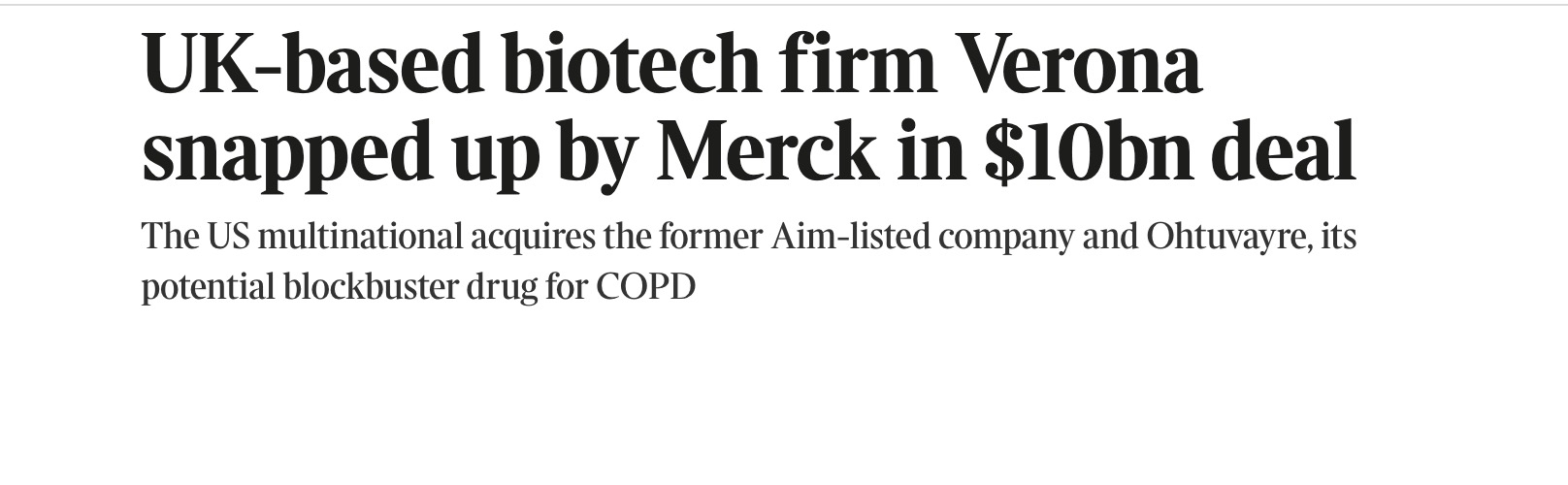Click the word 'UK-based' in headline

coord(311,65)
